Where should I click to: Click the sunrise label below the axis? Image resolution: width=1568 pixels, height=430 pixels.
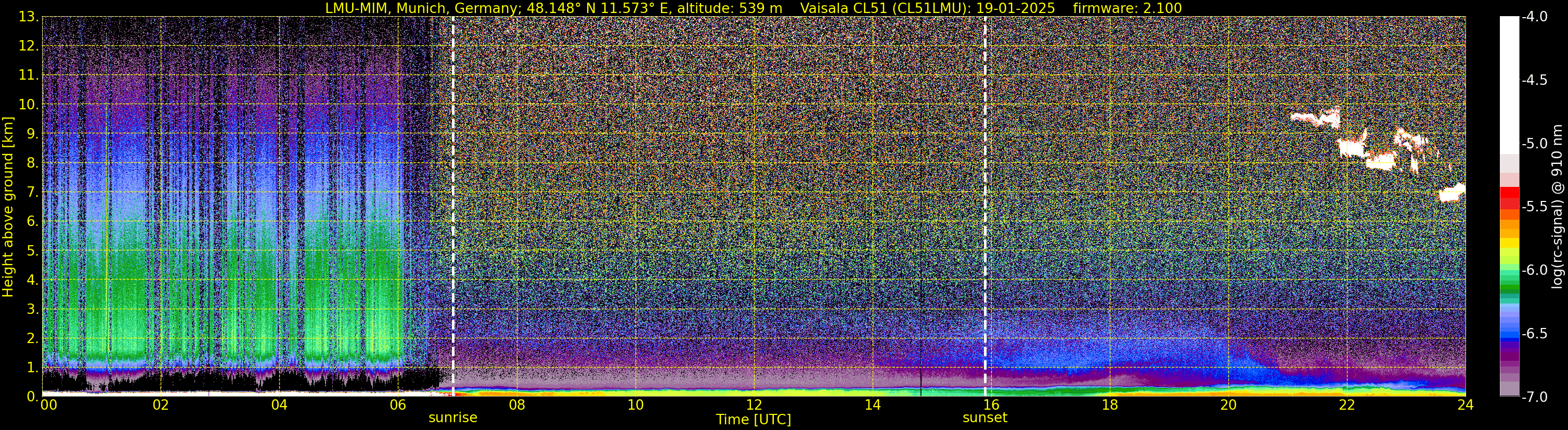tap(453, 418)
